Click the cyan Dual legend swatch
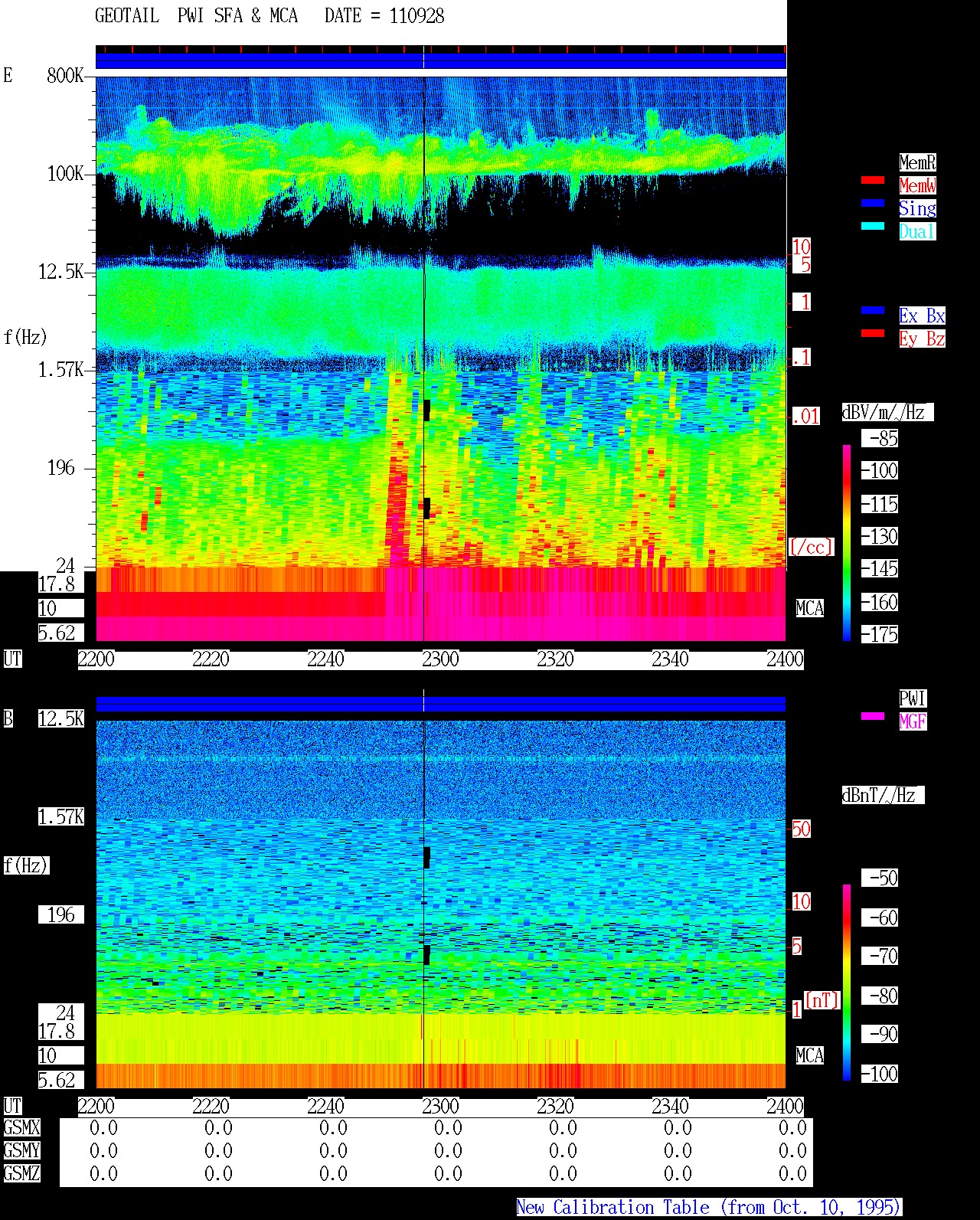 point(873,226)
